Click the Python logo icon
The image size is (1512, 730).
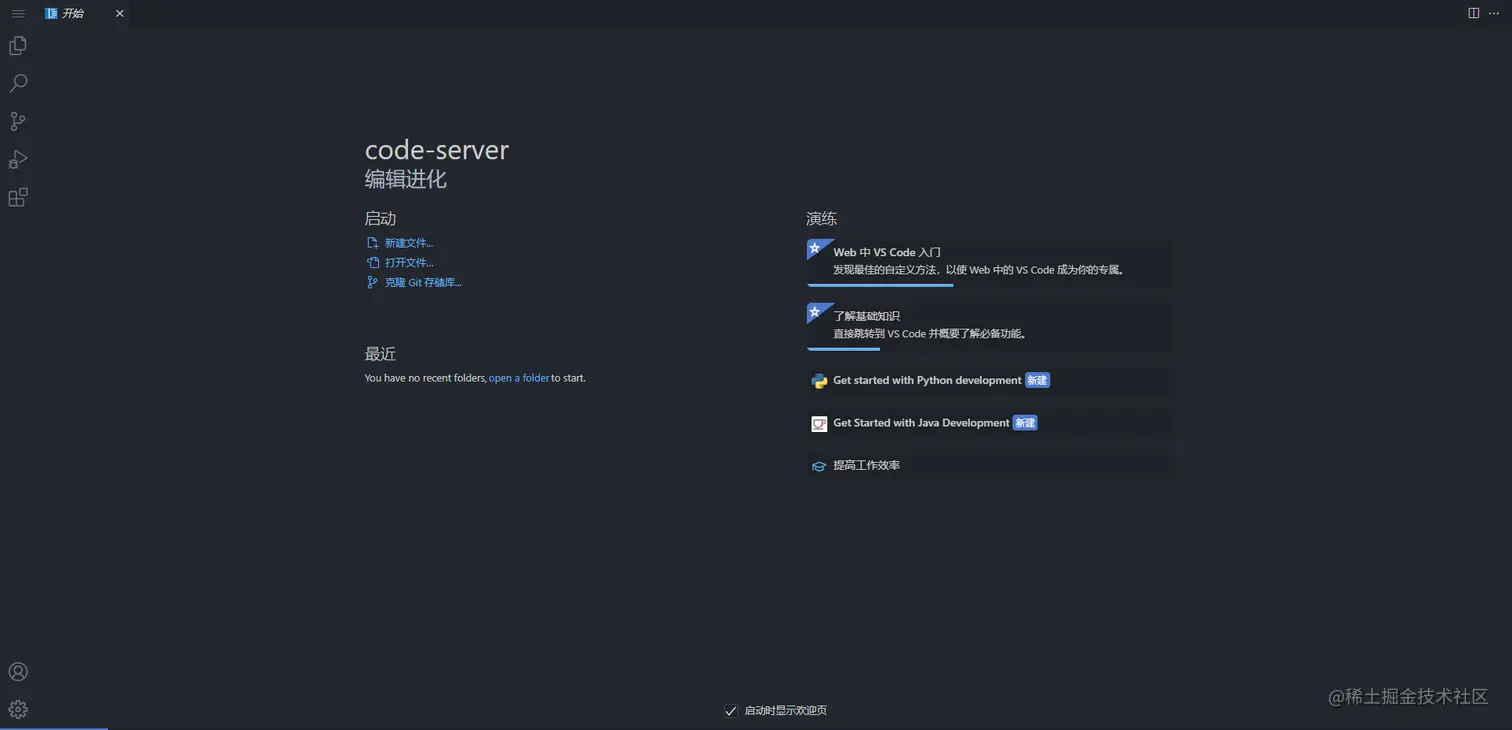pos(819,381)
